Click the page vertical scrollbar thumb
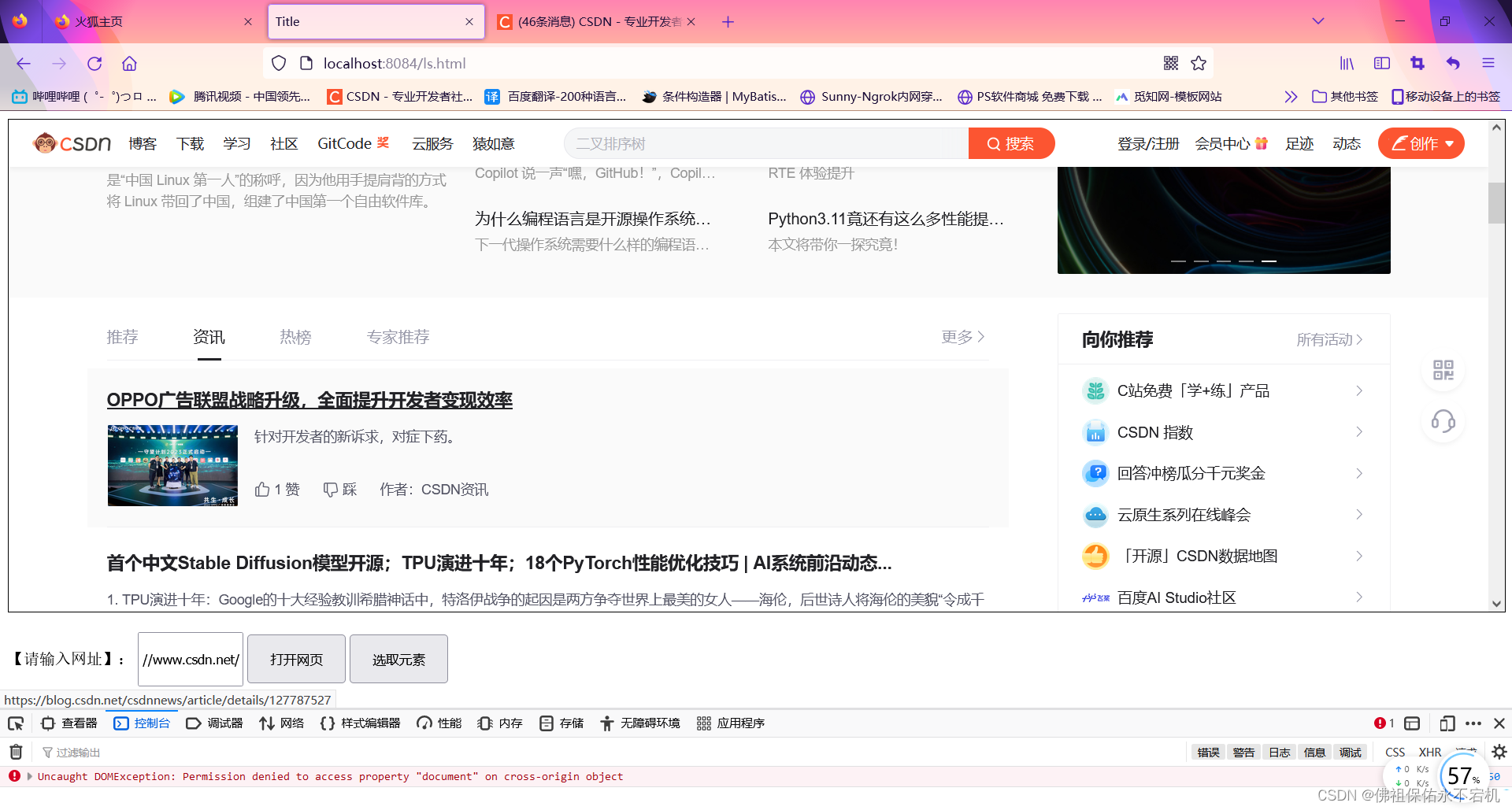This screenshot has height=810, width=1512. pos(1496,203)
